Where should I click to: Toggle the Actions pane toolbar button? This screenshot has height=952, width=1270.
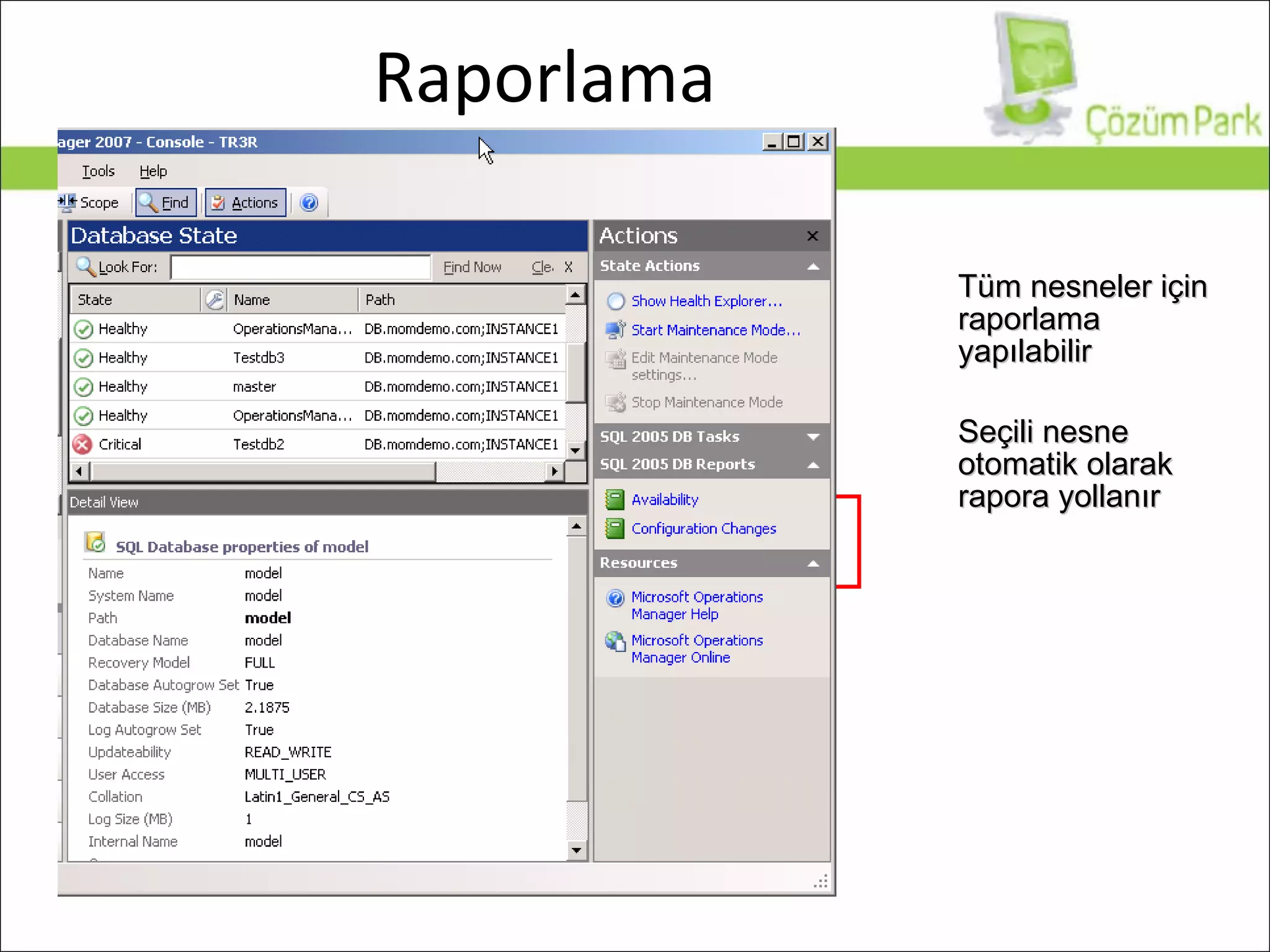[x=246, y=203]
